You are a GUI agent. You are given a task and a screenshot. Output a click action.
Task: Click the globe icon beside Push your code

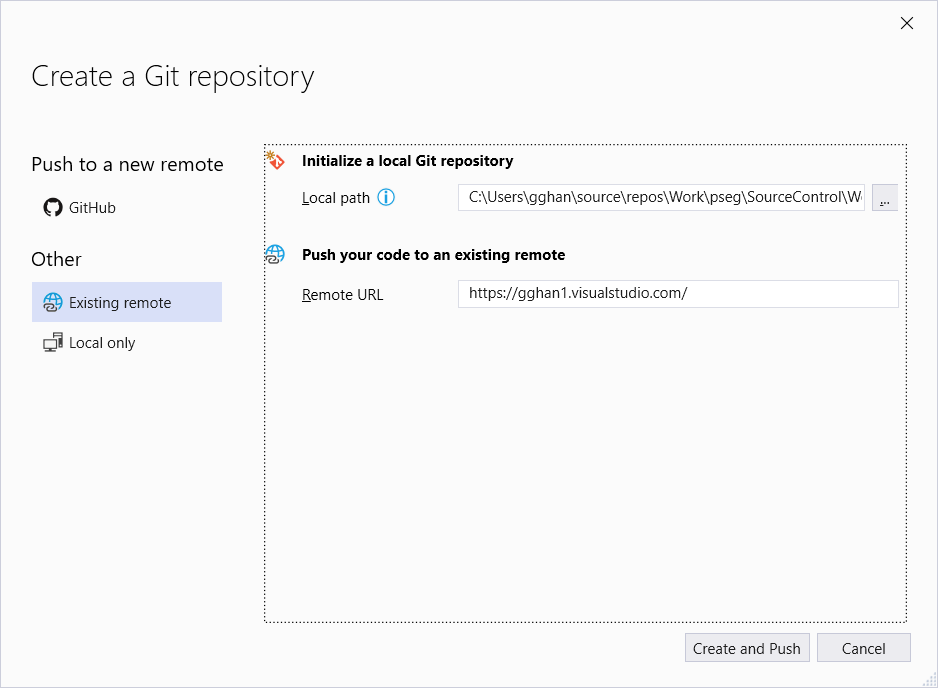(x=275, y=255)
